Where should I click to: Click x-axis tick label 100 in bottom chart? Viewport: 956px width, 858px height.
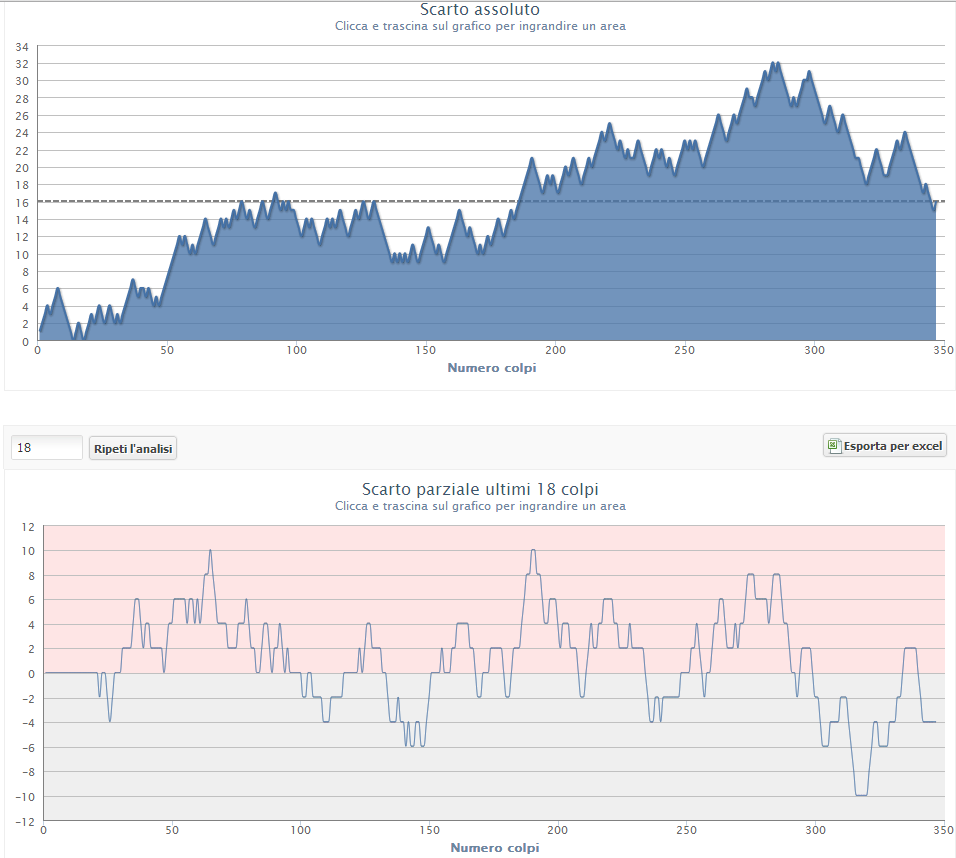300,831
